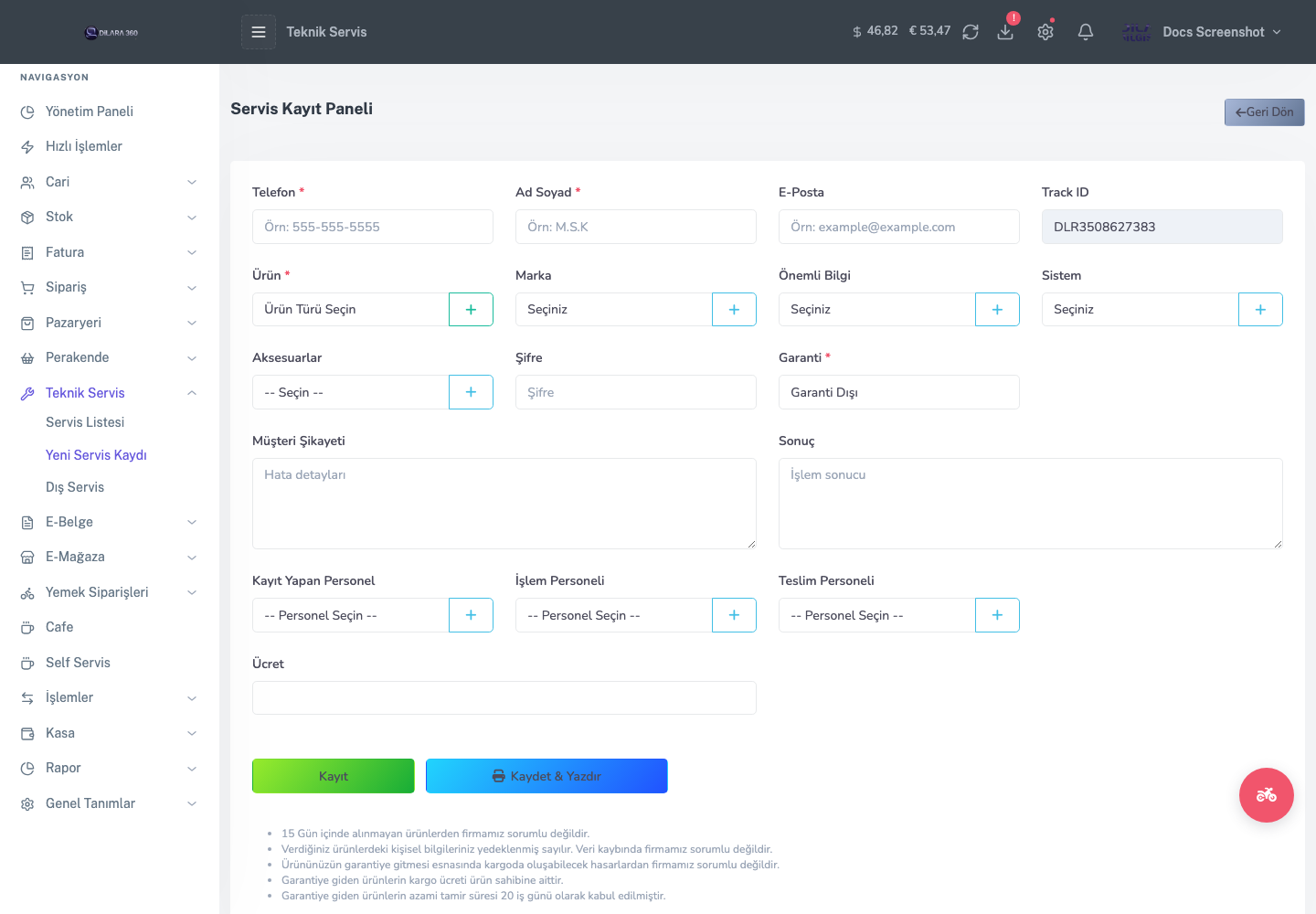
Task: Add a new Sistem entry with plus
Action: 1260,310
